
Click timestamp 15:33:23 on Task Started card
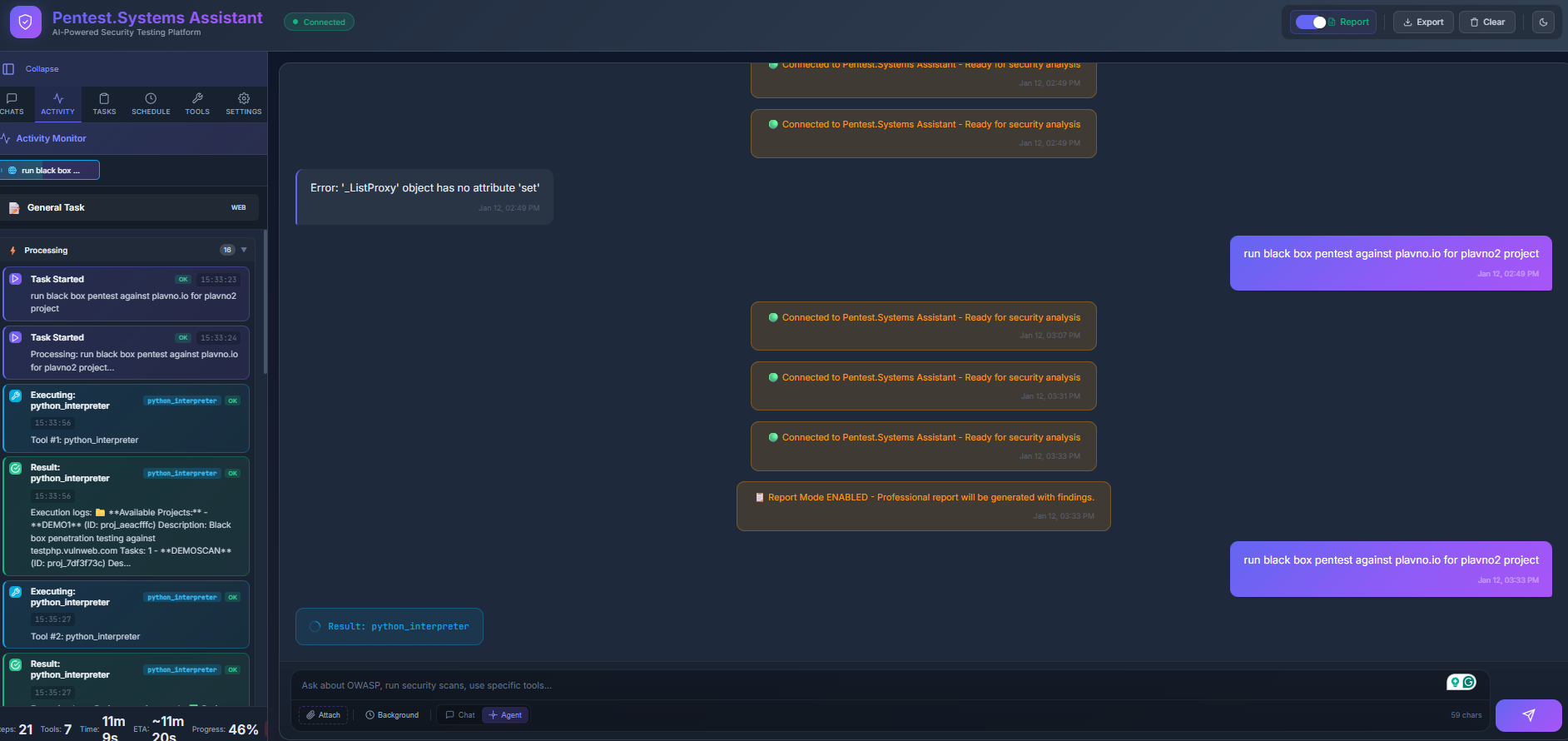[219, 280]
